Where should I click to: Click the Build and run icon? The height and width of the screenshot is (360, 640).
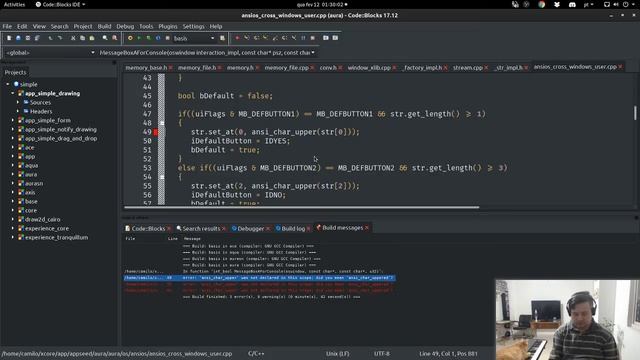[149, 38]
